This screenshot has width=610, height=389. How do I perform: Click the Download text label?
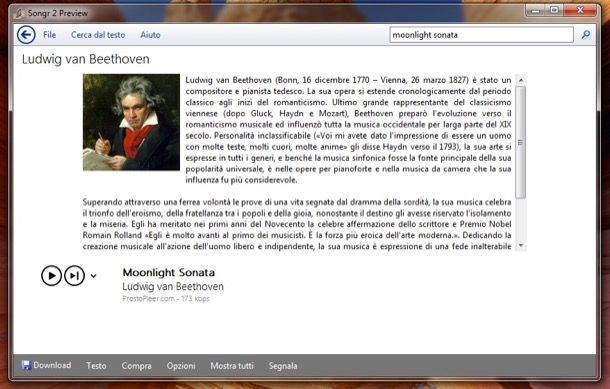coord(52,365)
